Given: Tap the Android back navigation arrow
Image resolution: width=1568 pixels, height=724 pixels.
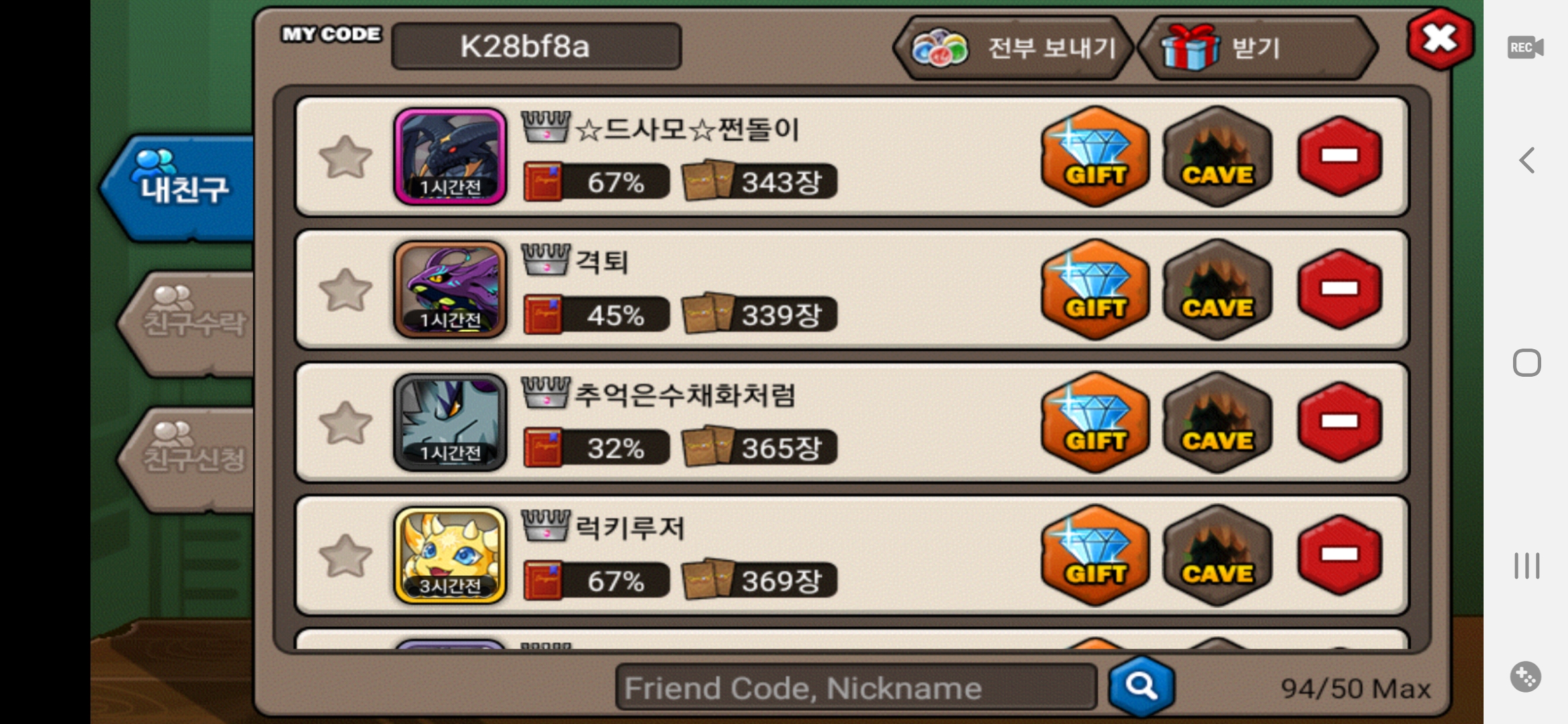Looking at the screenshot, I should [x=1527, y=160].
